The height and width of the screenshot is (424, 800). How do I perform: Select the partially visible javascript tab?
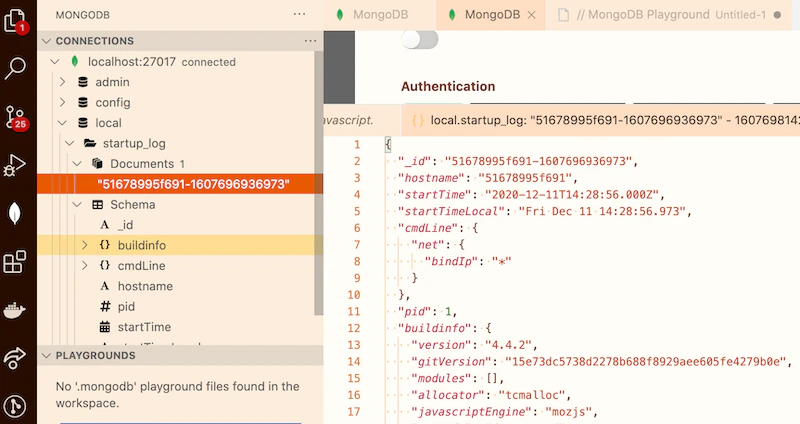(362, 120)
